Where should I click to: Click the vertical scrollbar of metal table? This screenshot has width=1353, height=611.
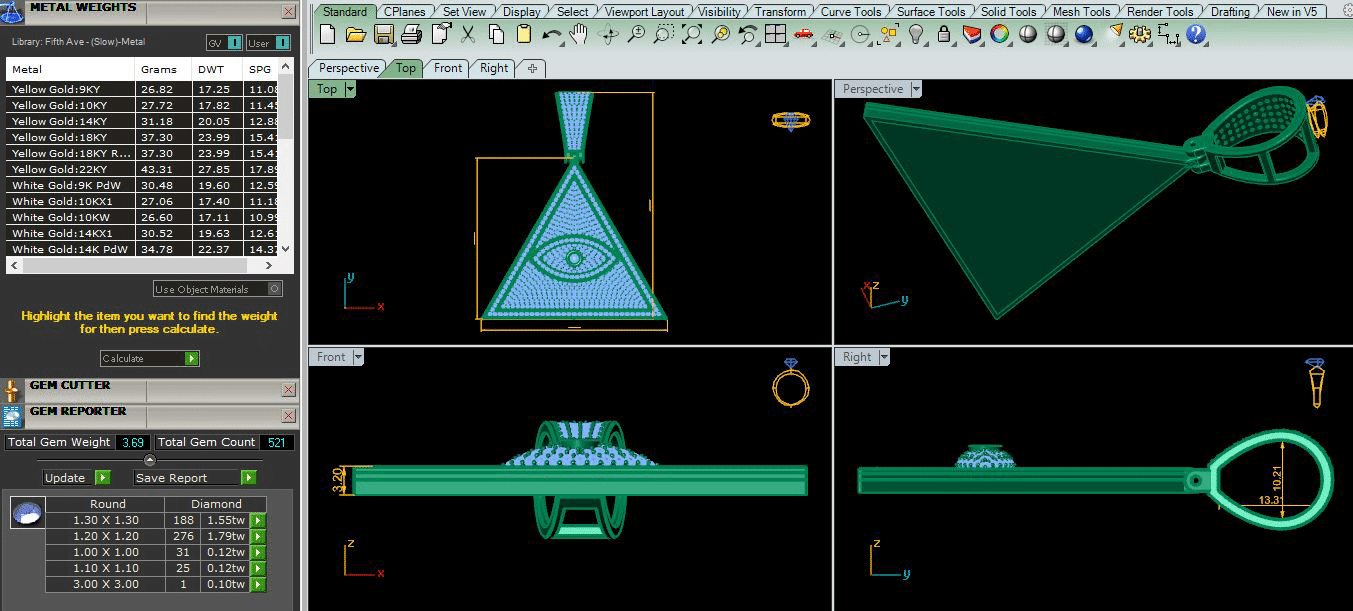(x=286, y=156)
